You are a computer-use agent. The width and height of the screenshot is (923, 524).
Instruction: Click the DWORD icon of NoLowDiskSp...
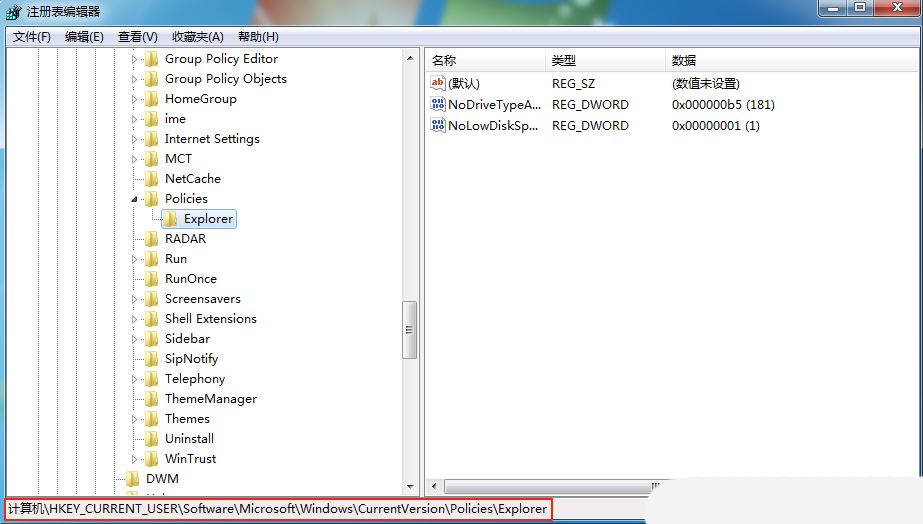(437, 125)
